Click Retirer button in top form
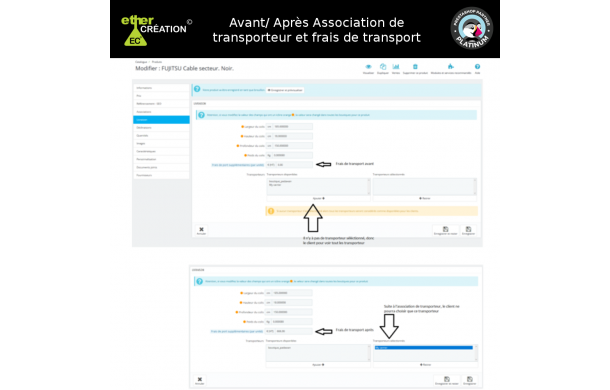 (x=424, y=199)
